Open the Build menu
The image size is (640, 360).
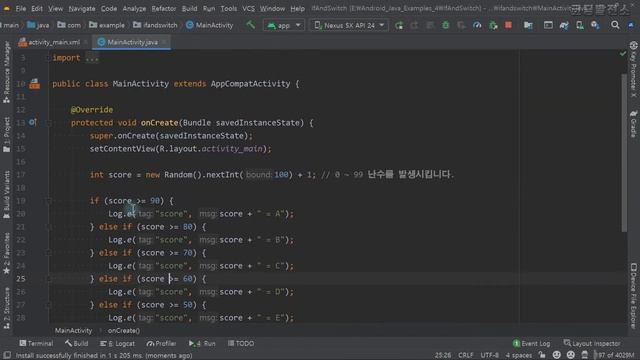point(189,9)
